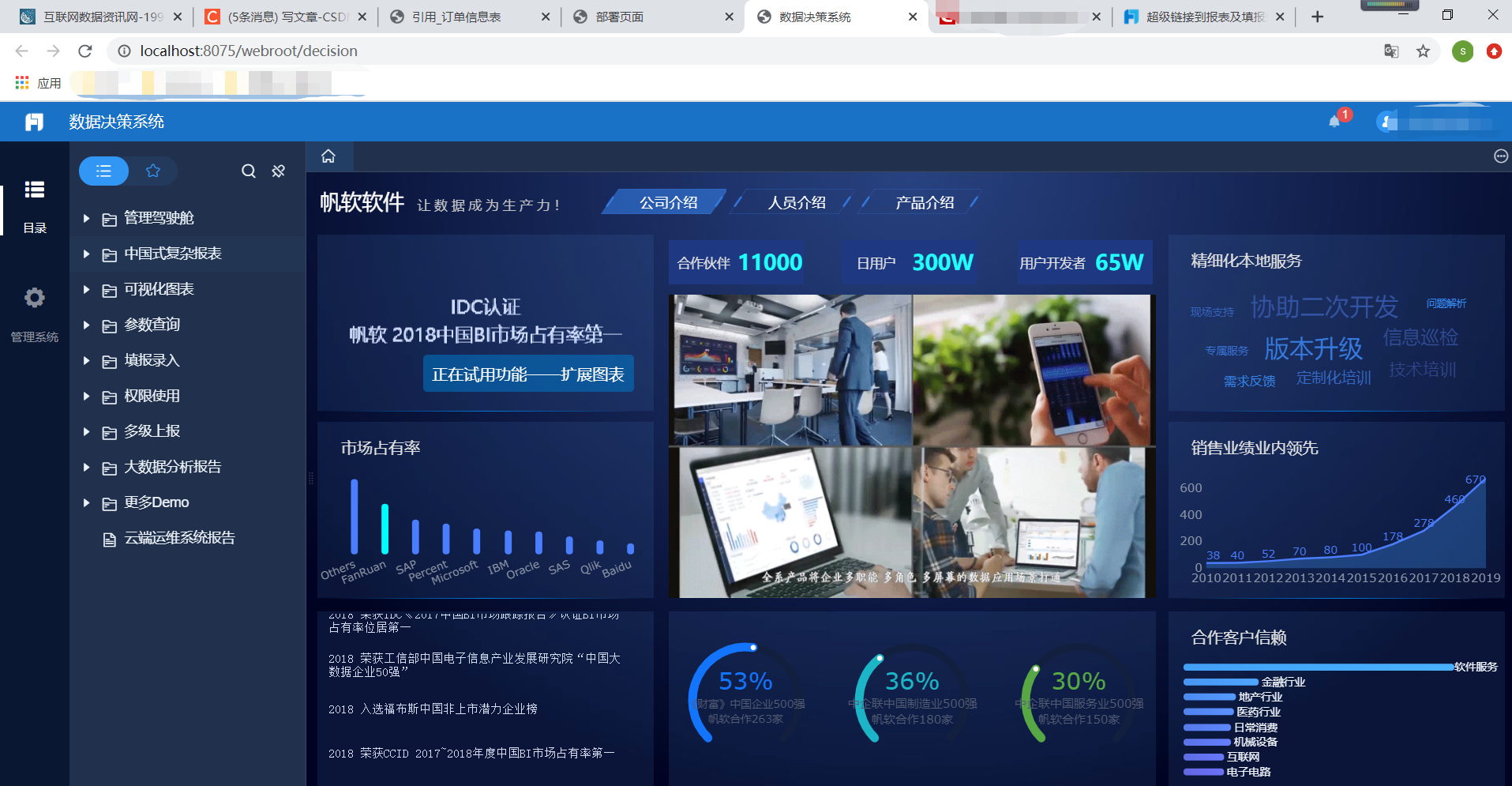The height and width of the screenshot is (786, 1512).
Task: Click 信息巡检 in word cloud
Action: pyautogui.click(x=1420, y=337)
